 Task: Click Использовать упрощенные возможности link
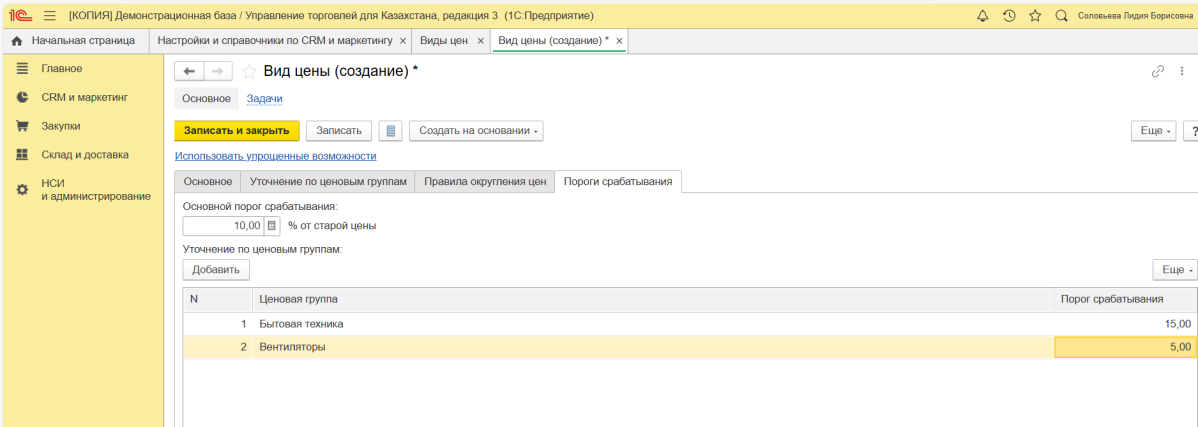(275, 156)
